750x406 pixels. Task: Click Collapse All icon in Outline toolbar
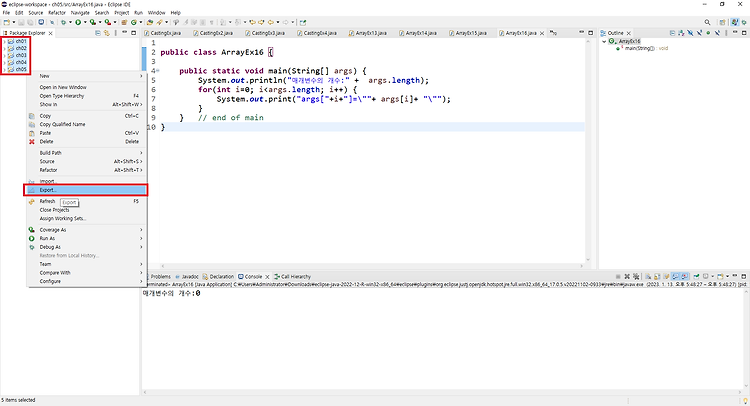click(x=672, y=33)
